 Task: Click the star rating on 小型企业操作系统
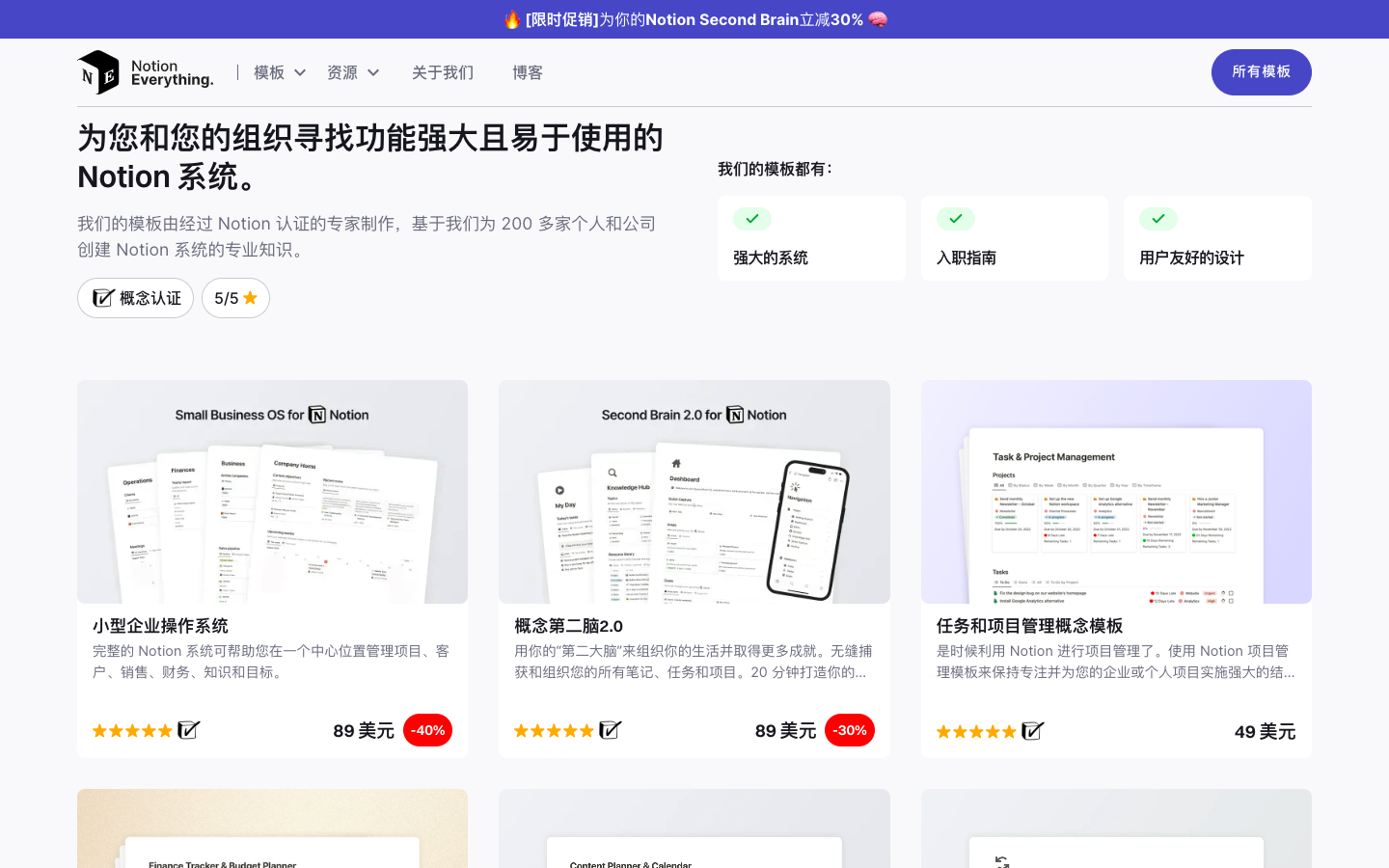132,731
